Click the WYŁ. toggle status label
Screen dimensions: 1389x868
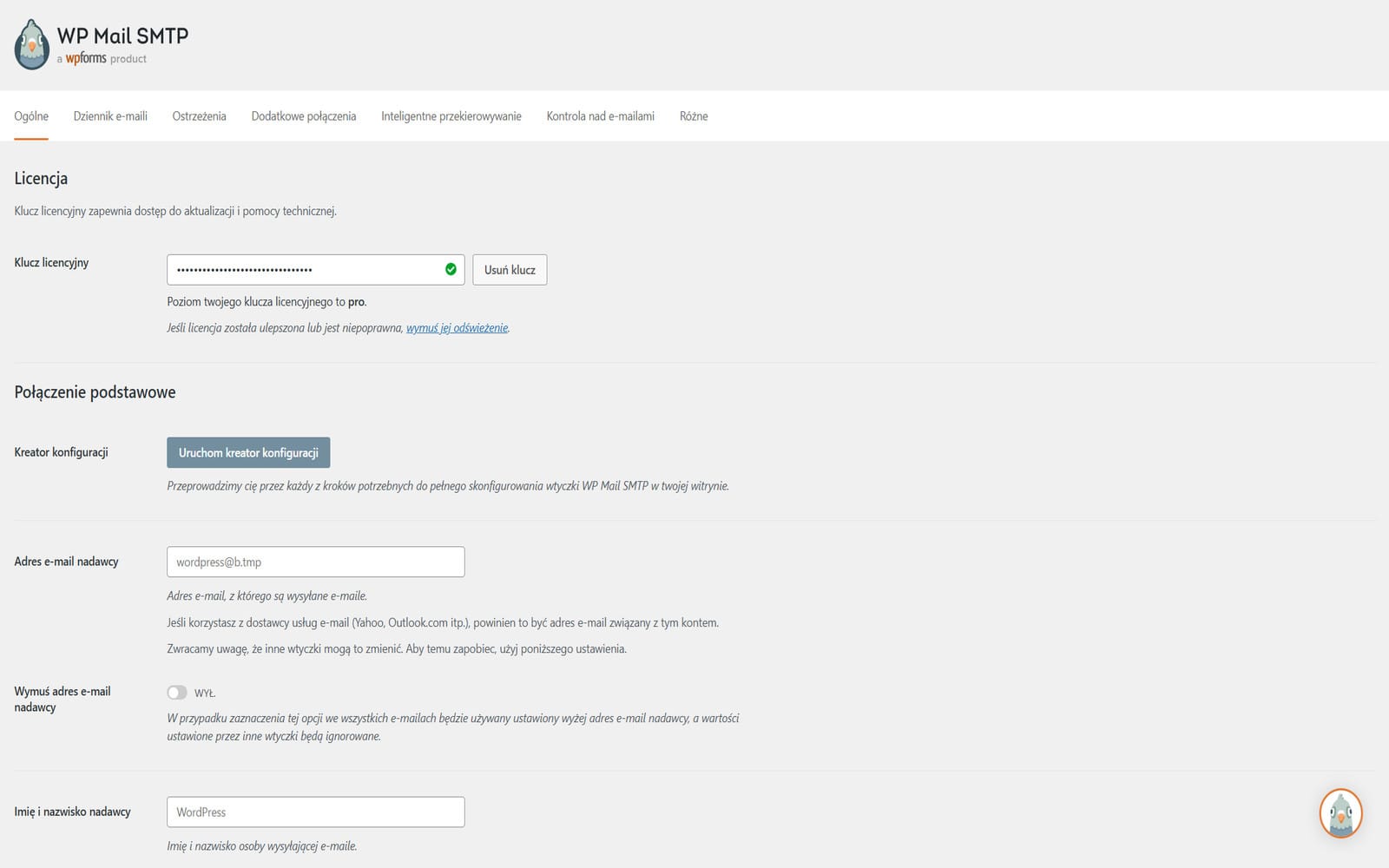(x=205, y=694)
